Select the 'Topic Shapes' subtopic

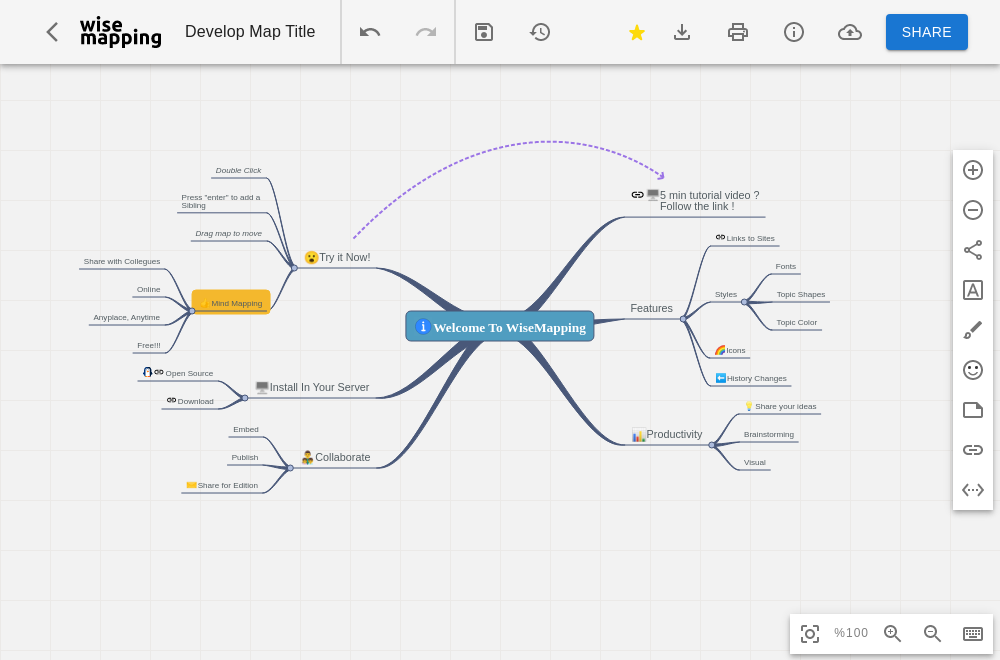[x=801, y=295]
